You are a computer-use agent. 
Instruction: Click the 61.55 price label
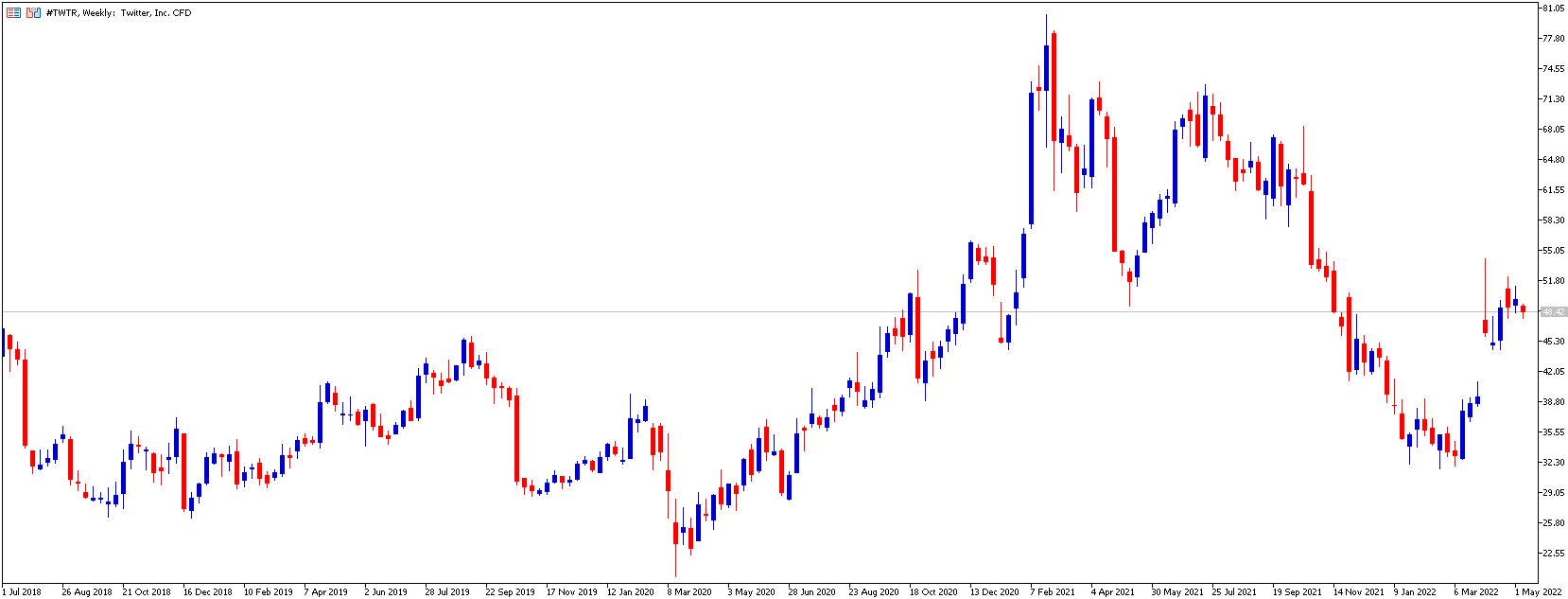1552,190
